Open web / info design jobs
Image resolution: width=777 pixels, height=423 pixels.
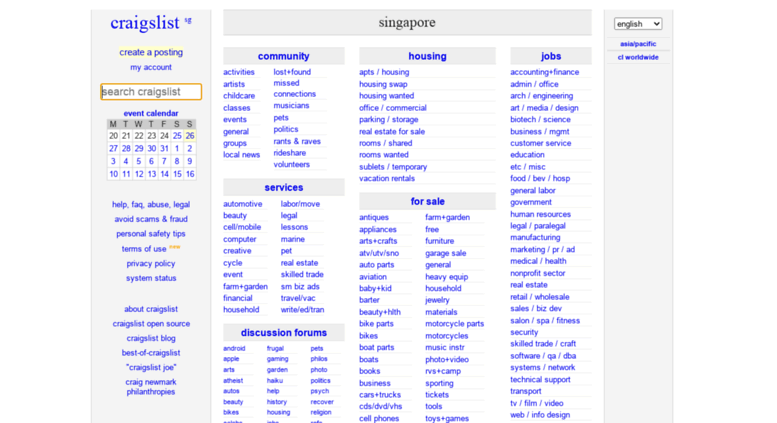pyautogui.click(x=540, y=415)
